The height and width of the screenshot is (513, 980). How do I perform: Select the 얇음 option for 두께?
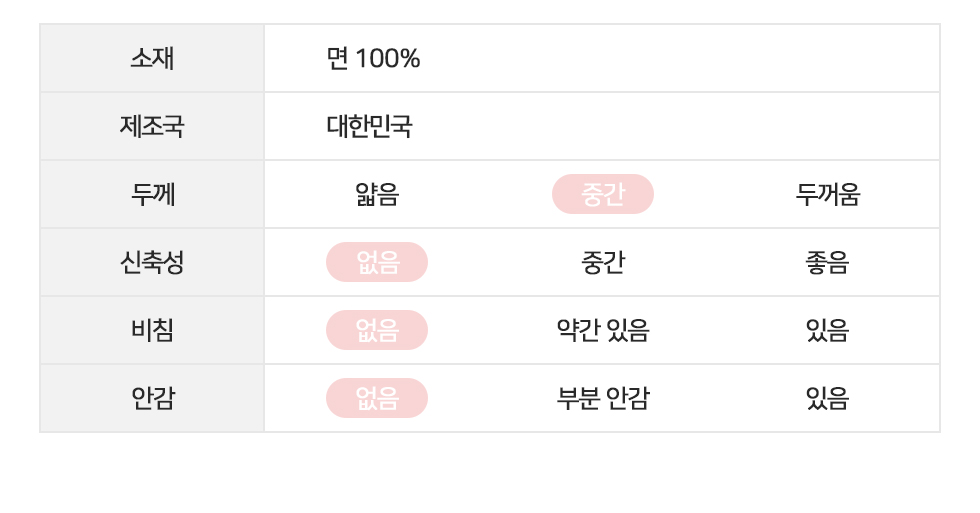point(376,194)
